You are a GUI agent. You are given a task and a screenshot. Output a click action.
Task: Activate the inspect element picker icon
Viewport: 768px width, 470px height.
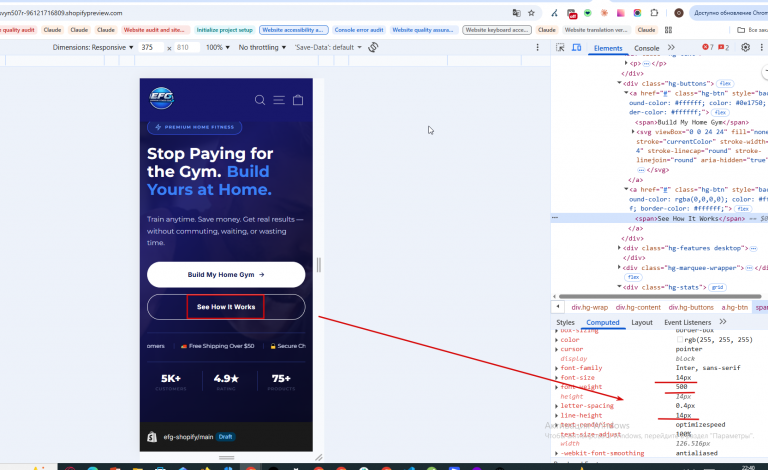(560, 47)
